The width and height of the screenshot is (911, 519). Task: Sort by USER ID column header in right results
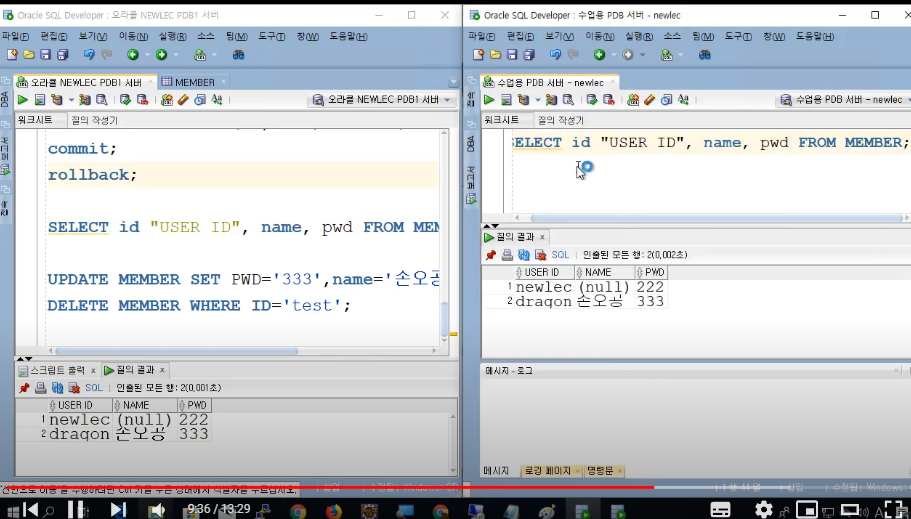point(544,273)
